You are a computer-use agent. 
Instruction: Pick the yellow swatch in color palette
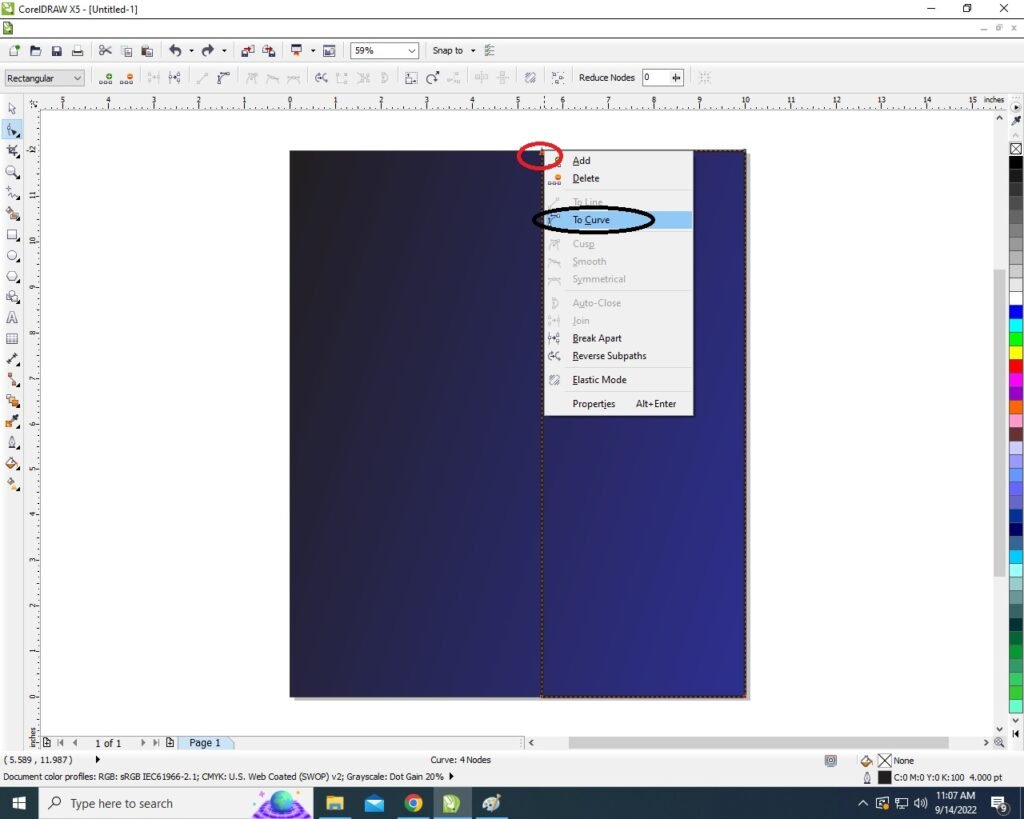pos(1016,353)
